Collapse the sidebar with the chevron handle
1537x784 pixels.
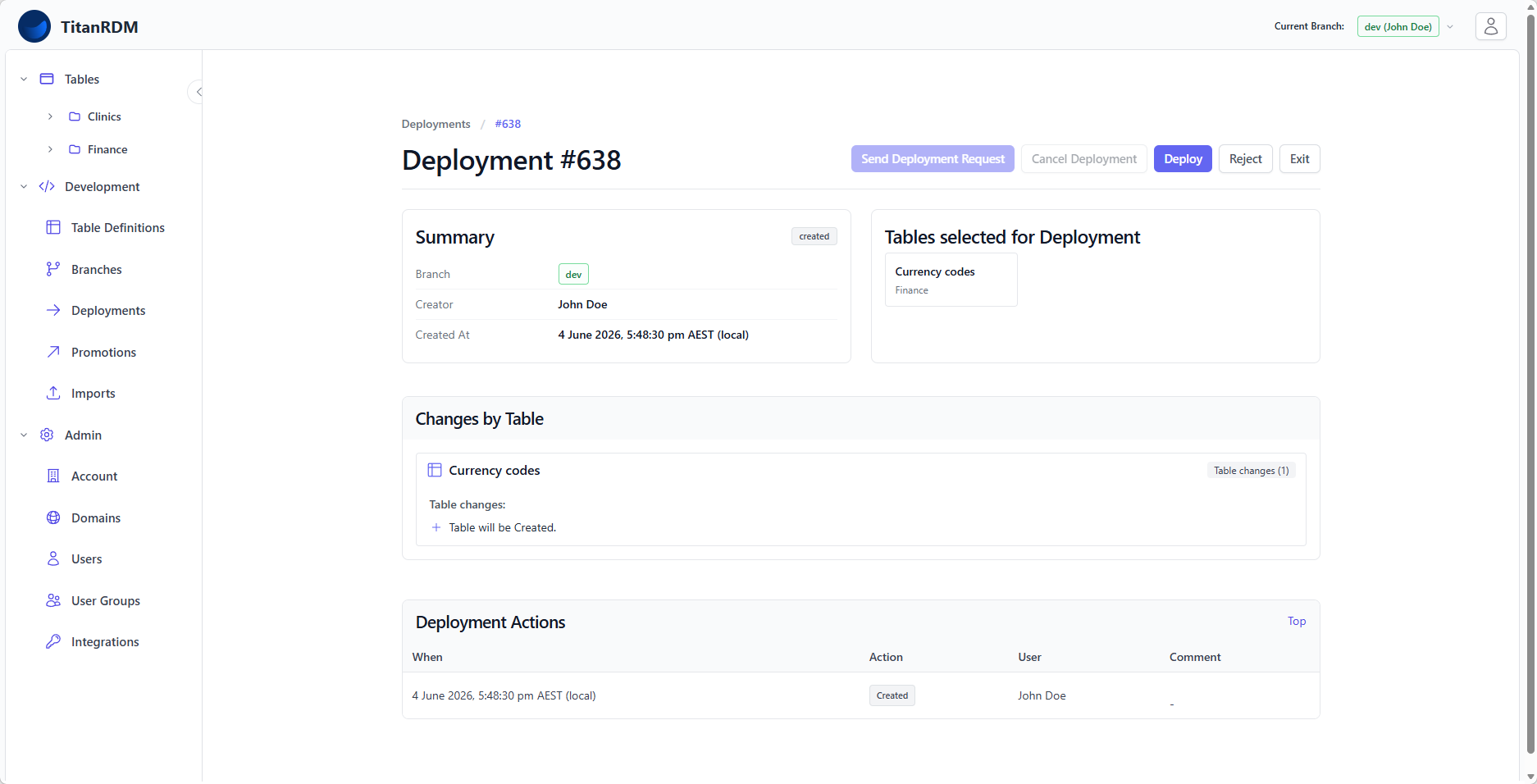coord(197,92)
